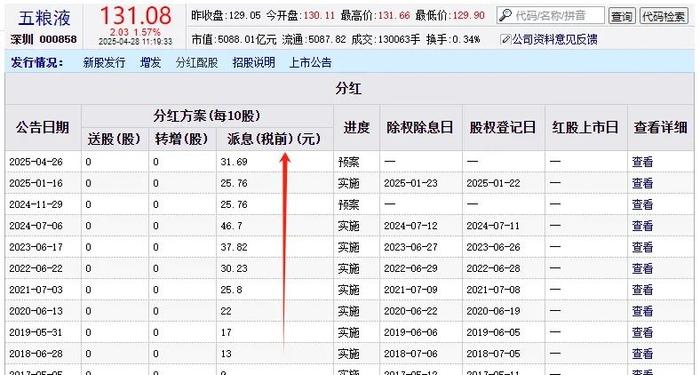Click 查看 for the 2024-11-29 proposal

point(642,204)
